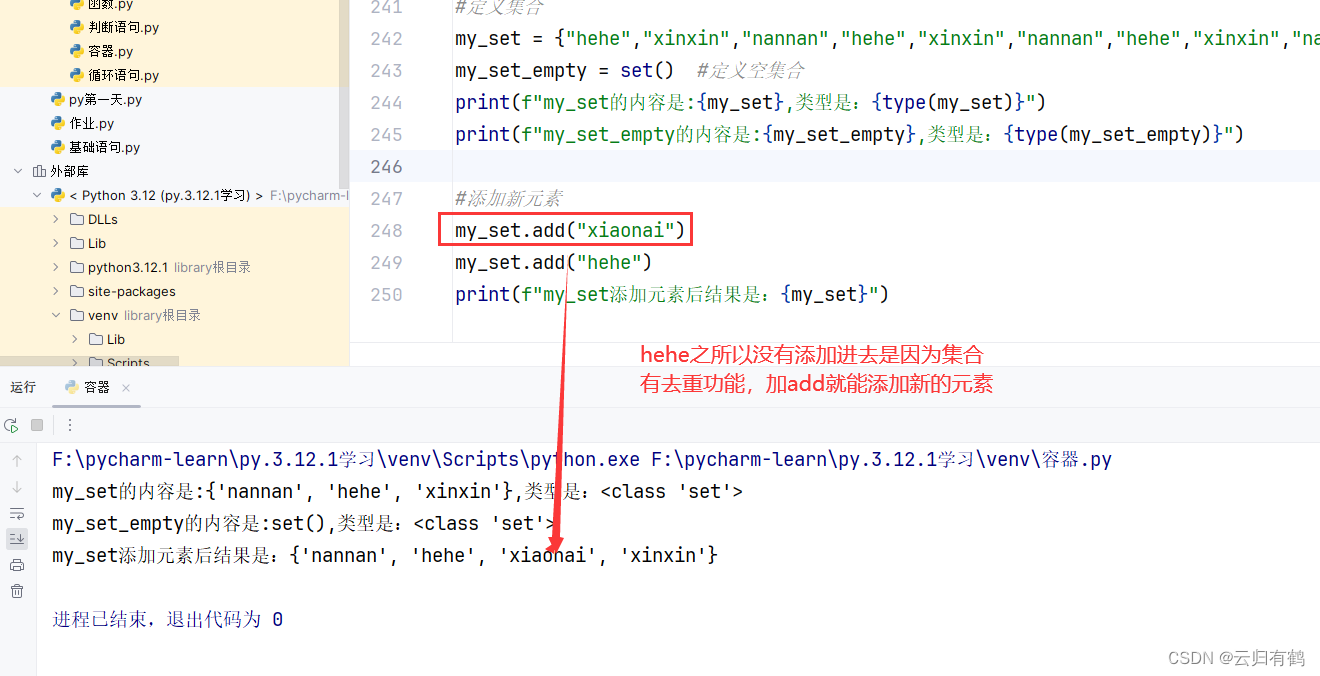The image size is (1320, 676).
Task: Select the Python 3.12 interpreter icon
Action: [58, 195]
